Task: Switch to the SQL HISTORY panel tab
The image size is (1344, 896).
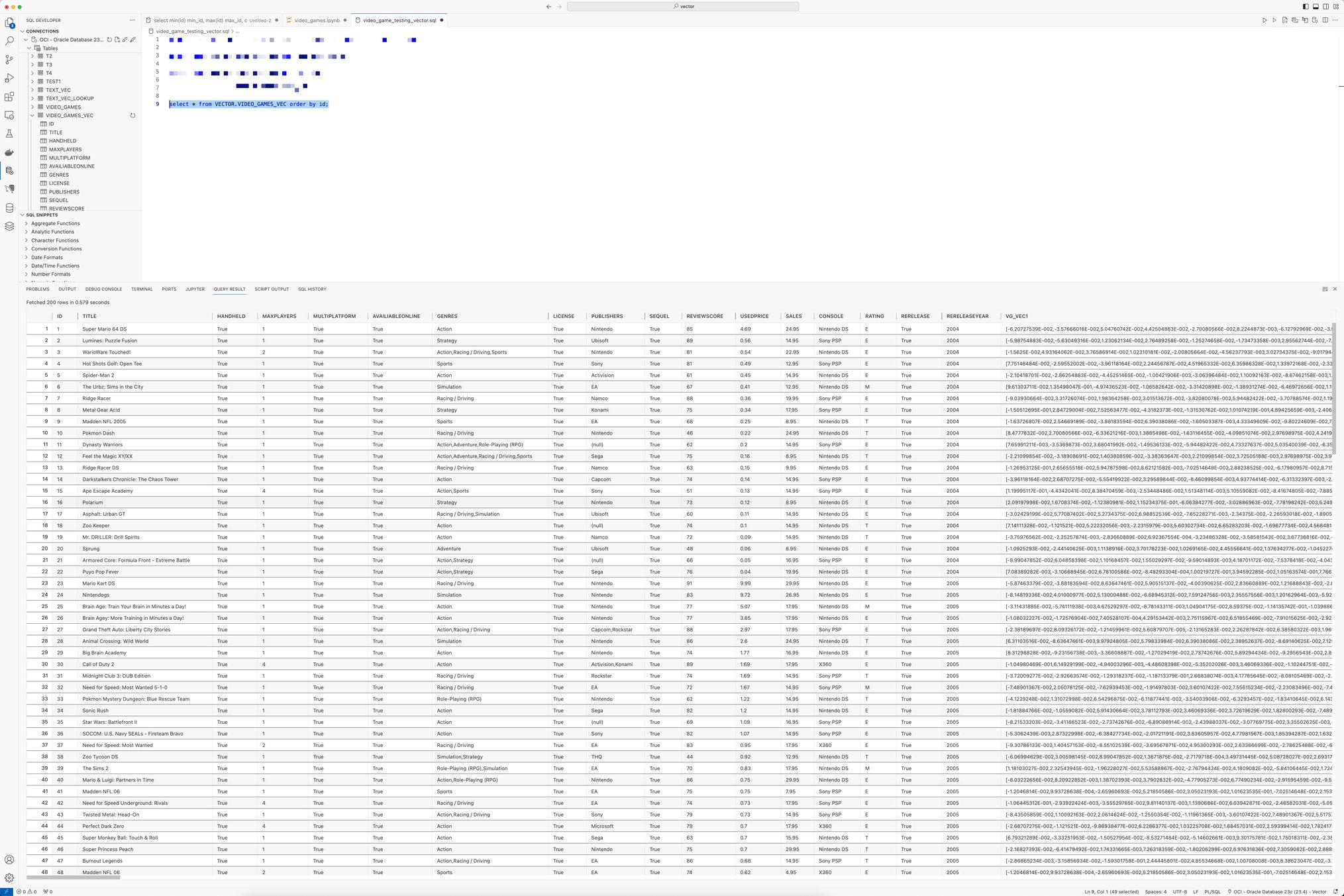Action: coord(312,289)
